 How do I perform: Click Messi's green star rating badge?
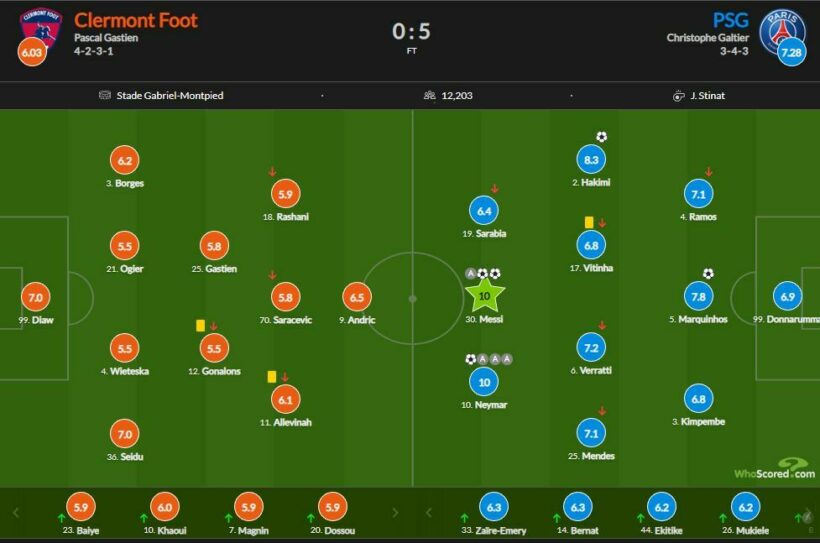pos(484,296)
